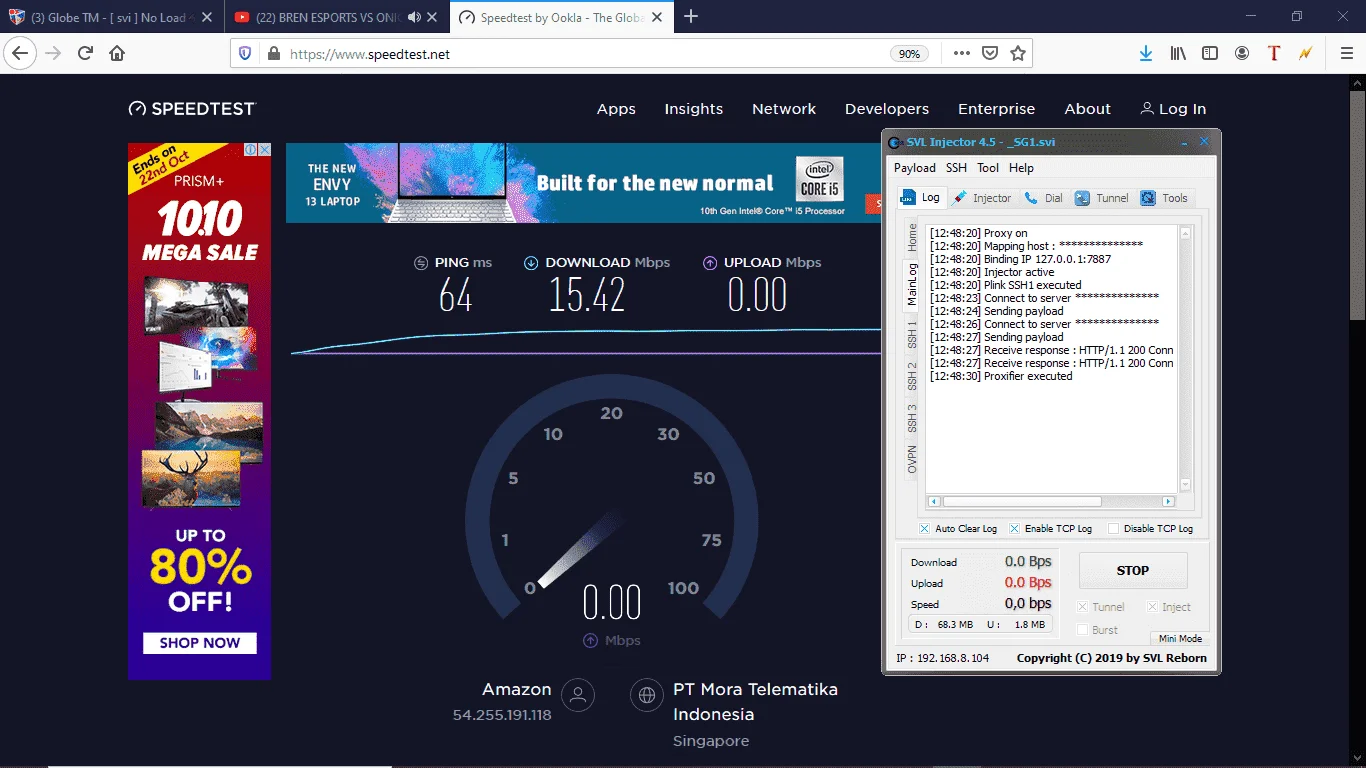Viewport: 1366px width, 768px height.
Task: Open the SSH 2 vertical tab
Action: coord(912,377)
